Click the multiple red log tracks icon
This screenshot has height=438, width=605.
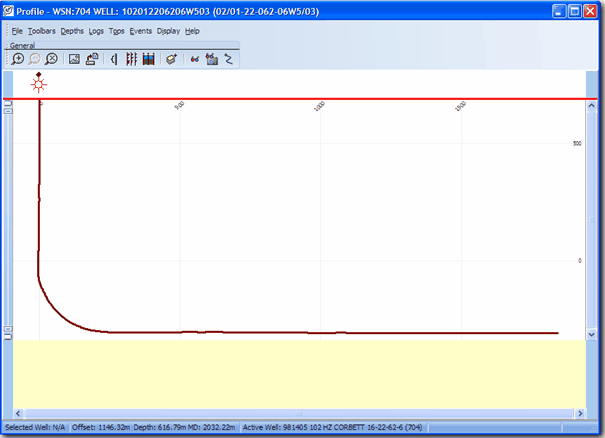pos(131,59)
